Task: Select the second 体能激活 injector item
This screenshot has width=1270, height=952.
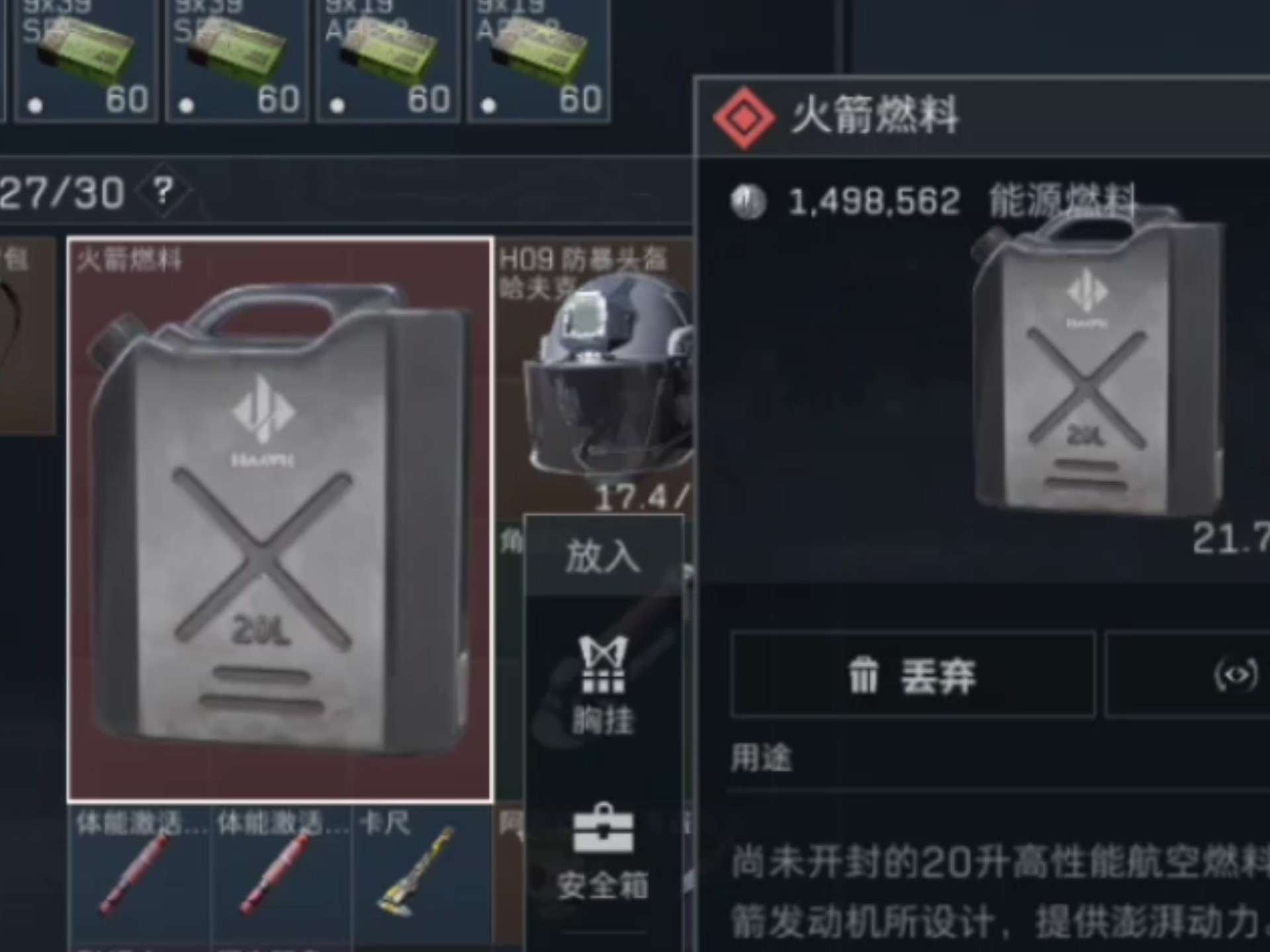Action: click(281, 876)
